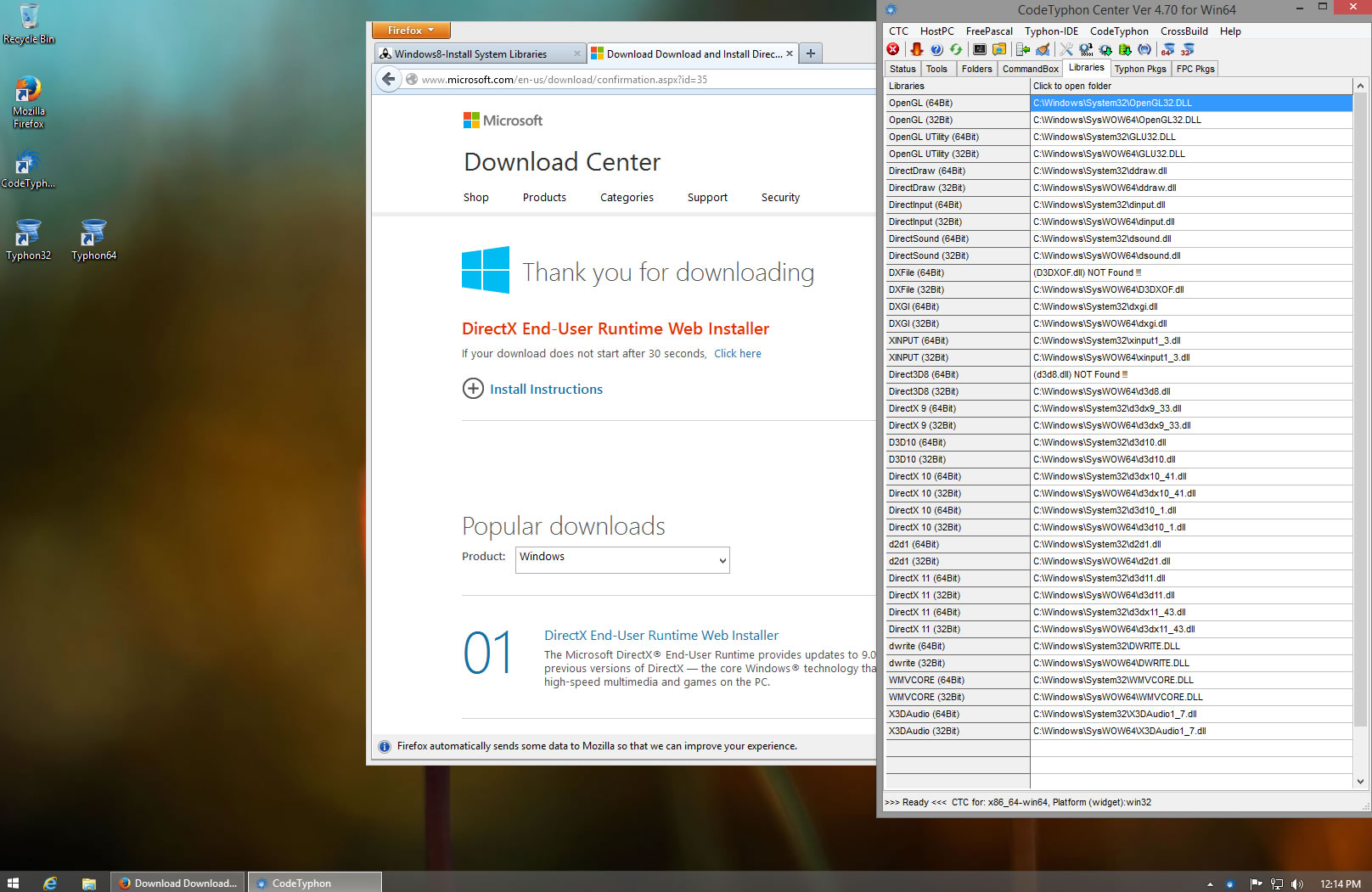The image size is (1372, 892).
Task: Click the Windows Start button
Action: [13, 883]
